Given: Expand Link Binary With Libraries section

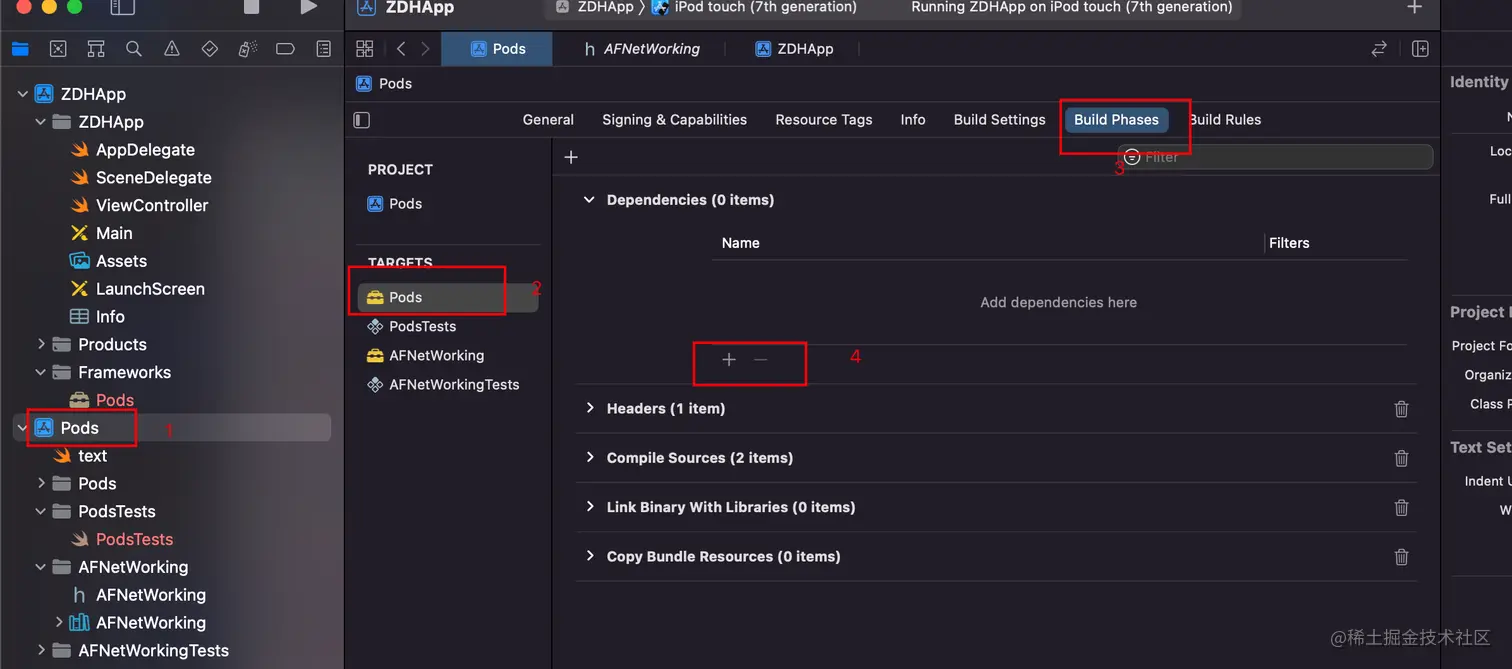Looking at the screenshot, I should (590, 507).
